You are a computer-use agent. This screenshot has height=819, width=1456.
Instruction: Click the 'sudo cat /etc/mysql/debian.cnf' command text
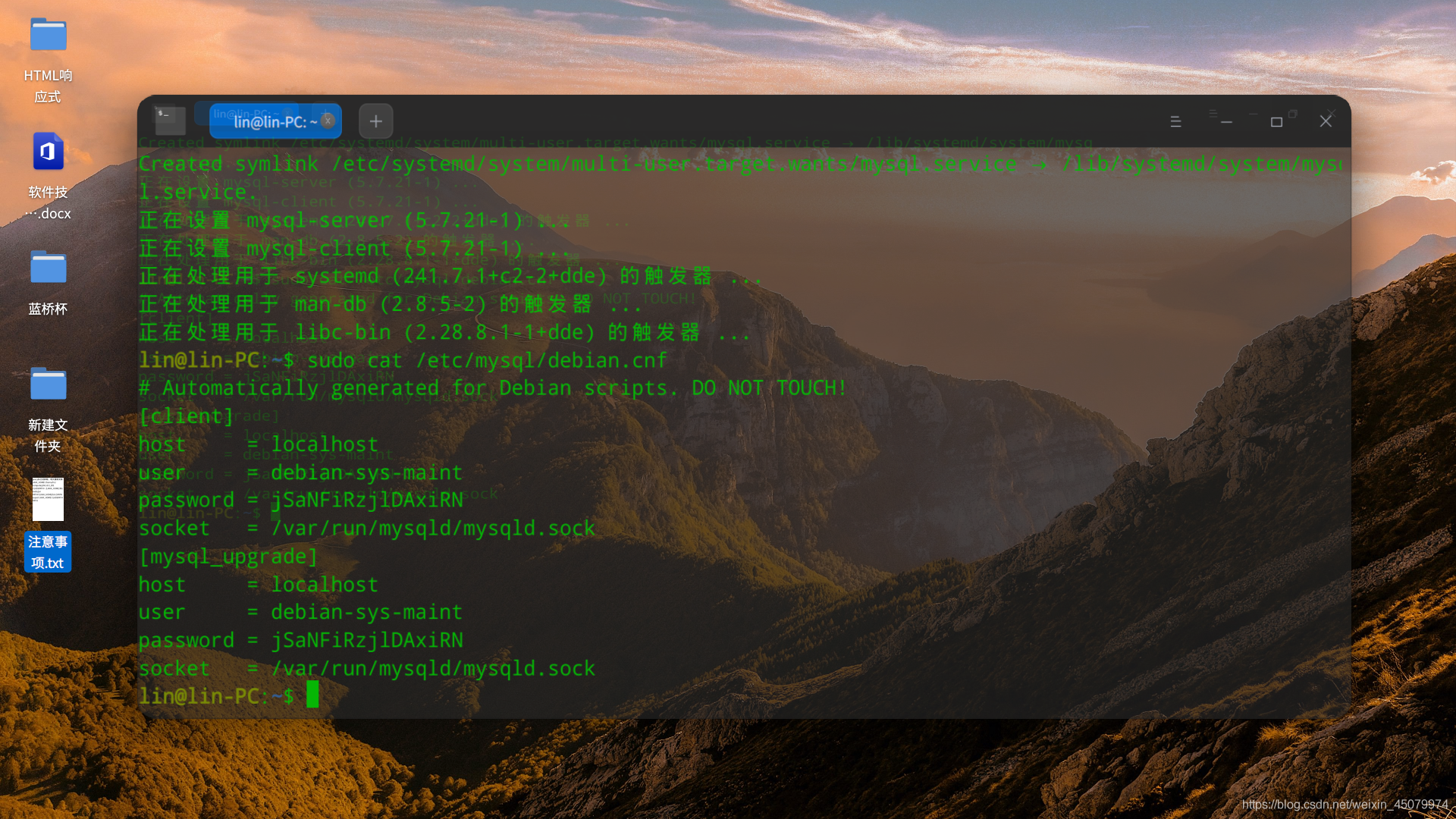click(487, 360)
